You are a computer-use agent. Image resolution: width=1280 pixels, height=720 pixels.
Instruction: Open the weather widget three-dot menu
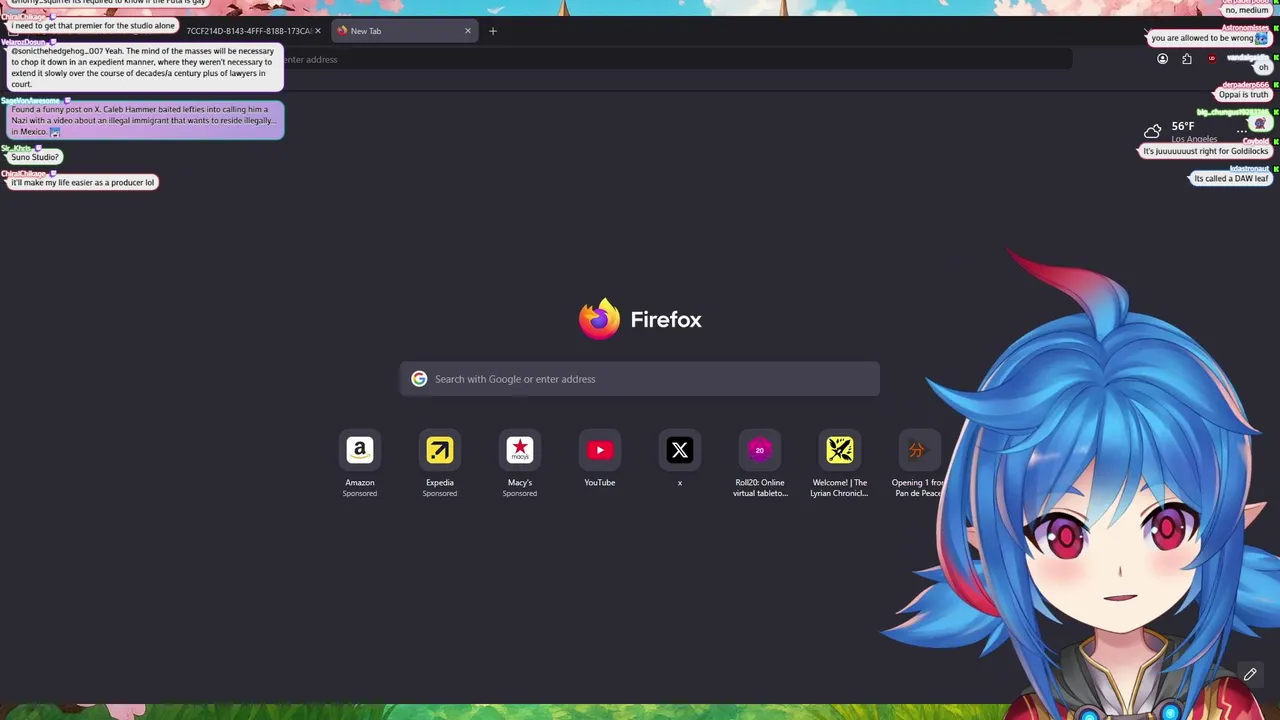pos(1241,130)
